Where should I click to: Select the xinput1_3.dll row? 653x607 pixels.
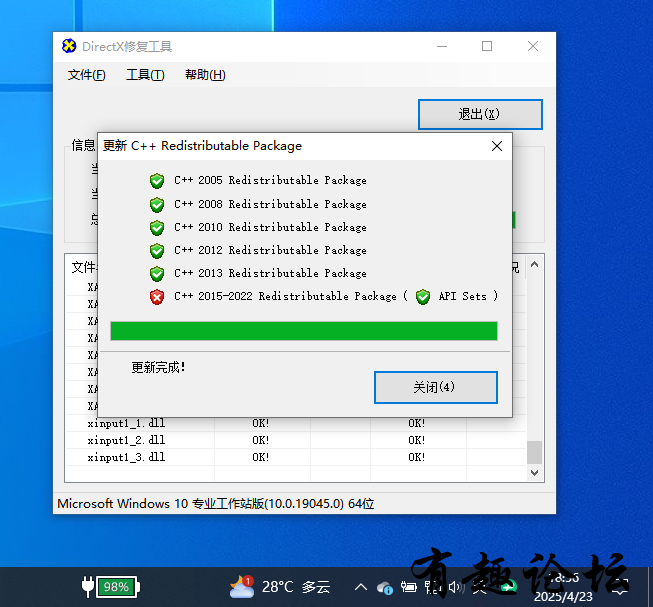coord(296,457)
